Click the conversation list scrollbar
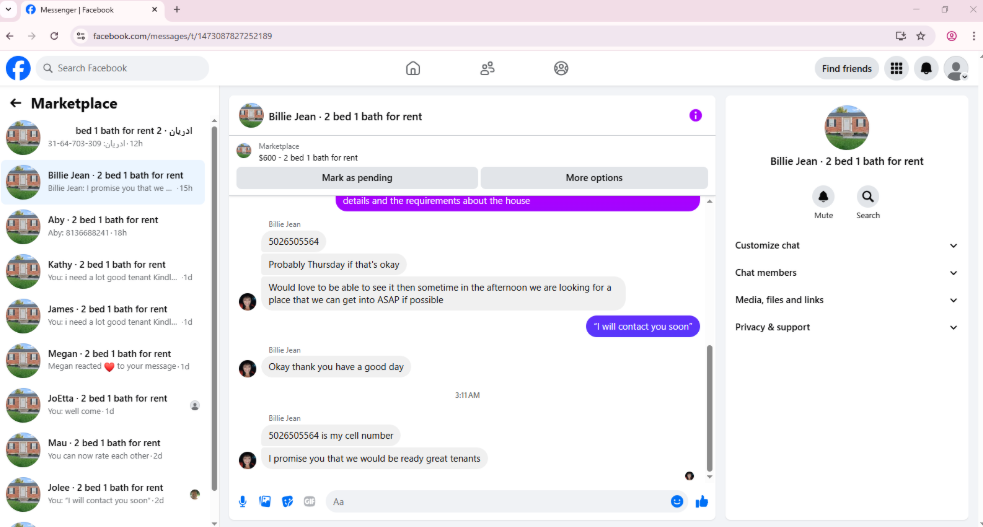This screenshot has height=527, width=983. pyautogui.click(x=214, y=307)
